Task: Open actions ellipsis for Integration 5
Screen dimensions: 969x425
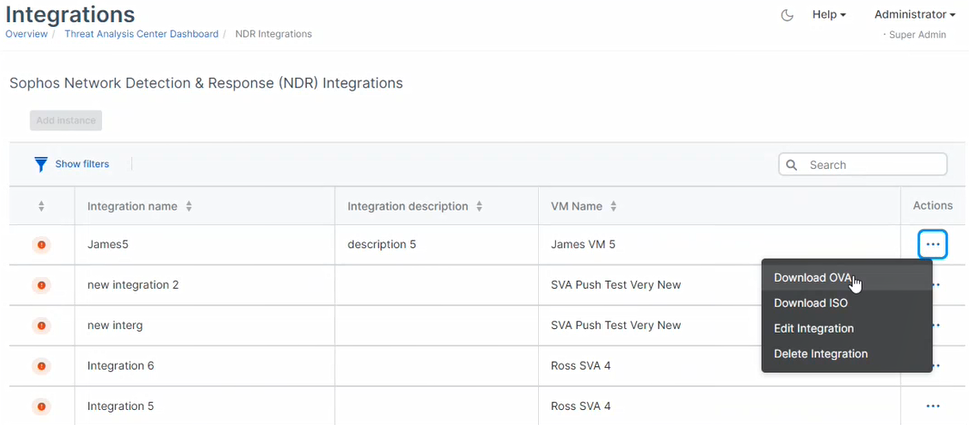Action: (932, 406)
